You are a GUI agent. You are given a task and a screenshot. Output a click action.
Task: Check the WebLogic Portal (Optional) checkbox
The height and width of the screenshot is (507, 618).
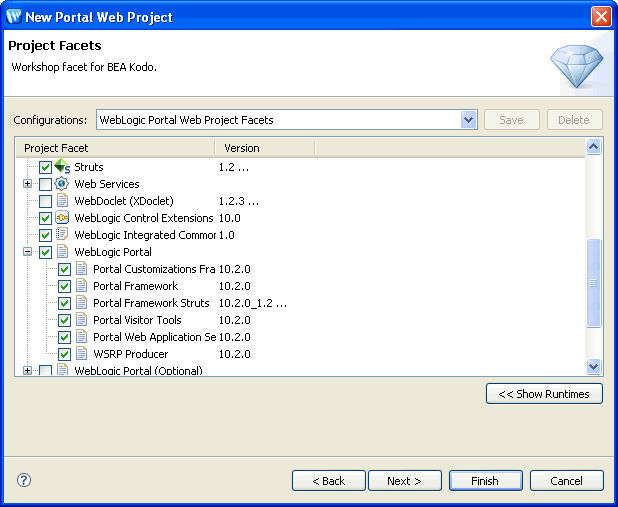(45, 370)
